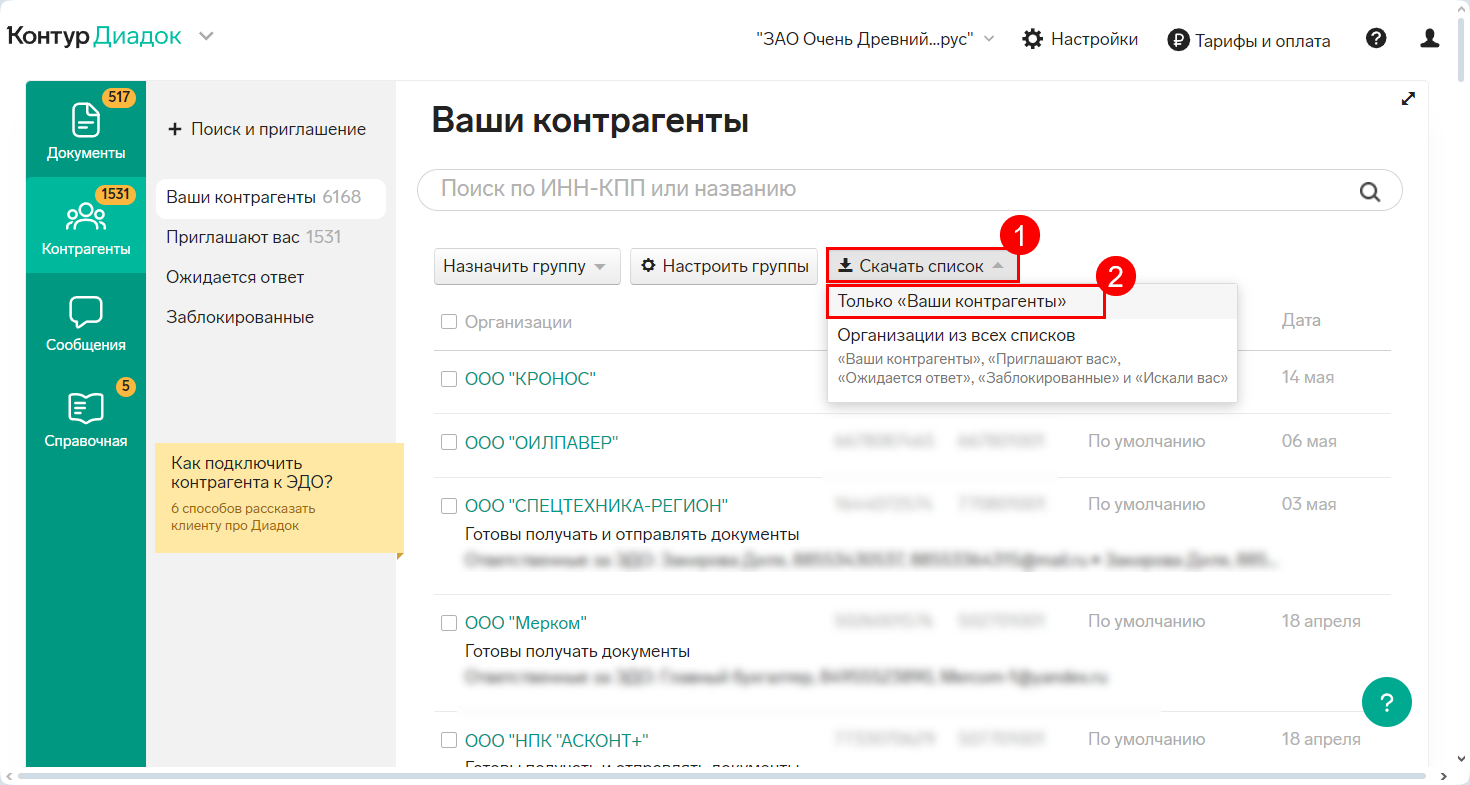Click date 03 мая in СПЕЦТЕХНИКА-РЕГИОН row

(1309, 504)
